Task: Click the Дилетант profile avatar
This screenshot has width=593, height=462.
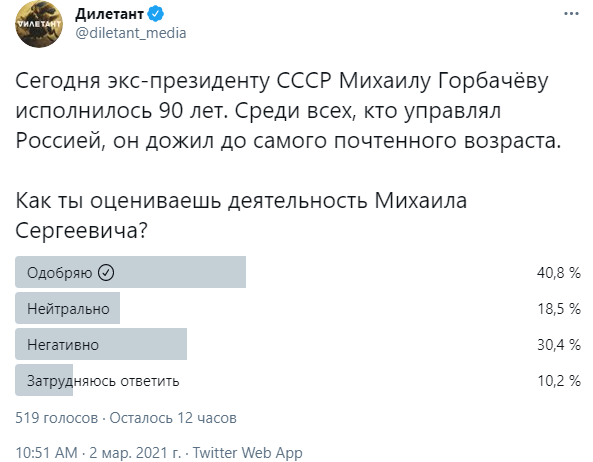Action: tap(39, 24)
